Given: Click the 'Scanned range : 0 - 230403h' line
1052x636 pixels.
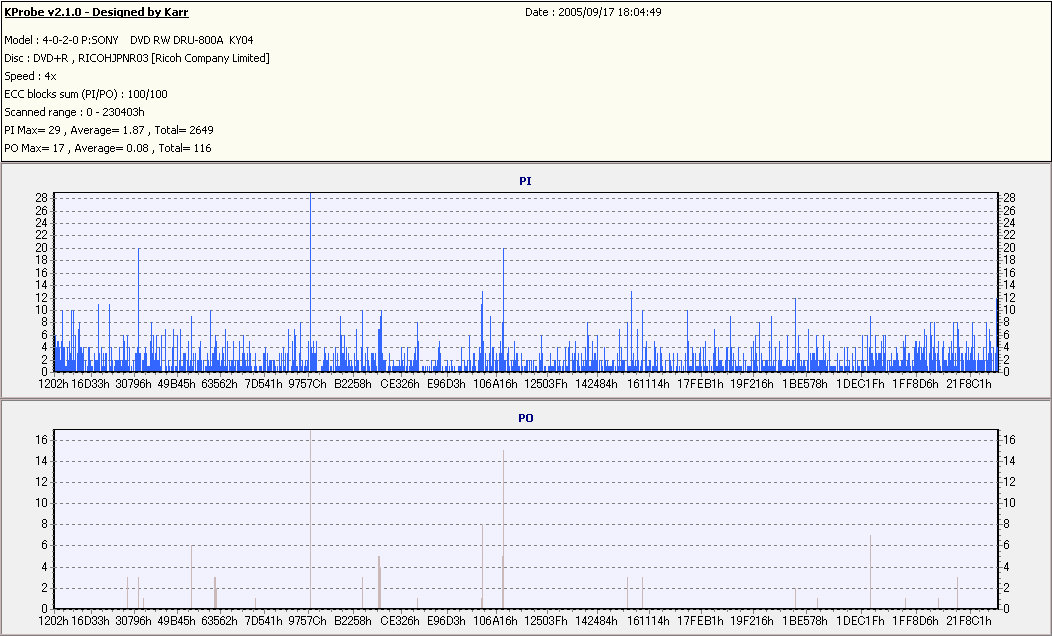Looking at the screenshot, I should click(74, 112).
